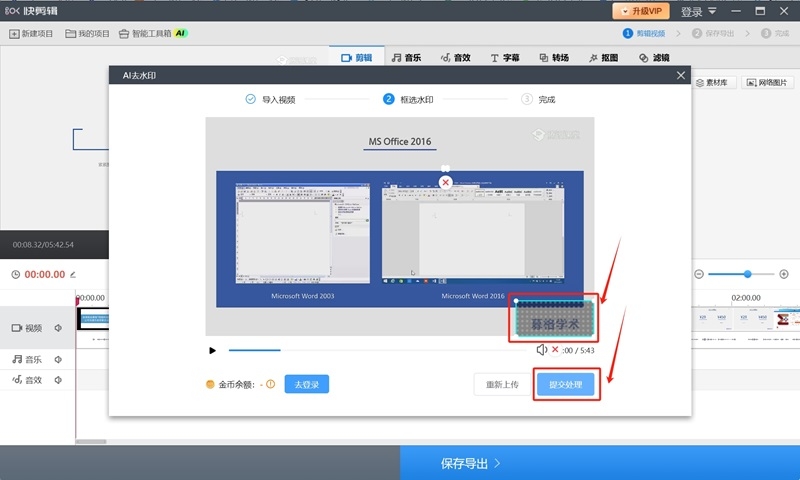
Task: Click the 升级VIP upgrade button
Action: pyautogui.click(x=640, y=11)
